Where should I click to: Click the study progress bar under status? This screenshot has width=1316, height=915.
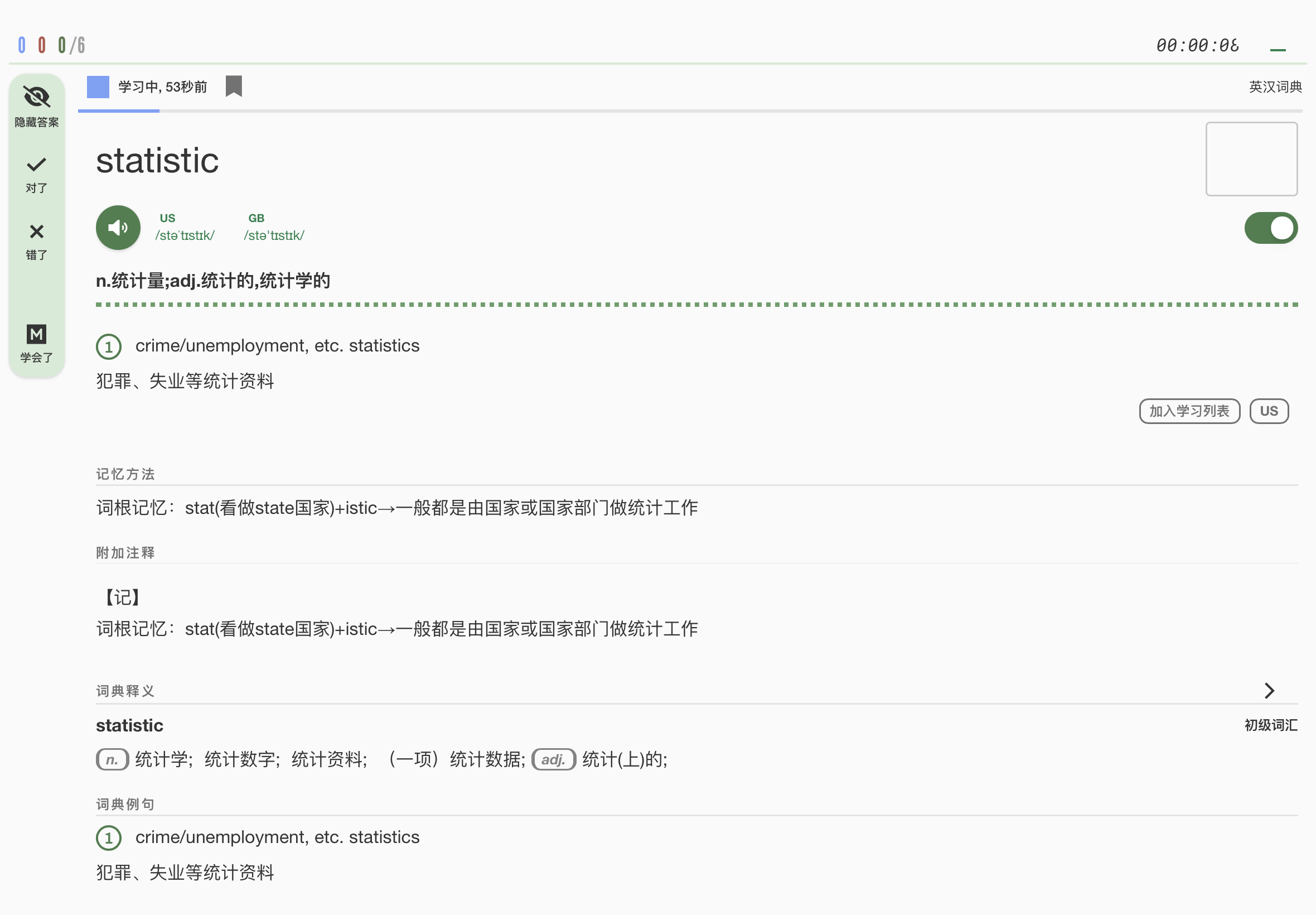coord(690,110)
